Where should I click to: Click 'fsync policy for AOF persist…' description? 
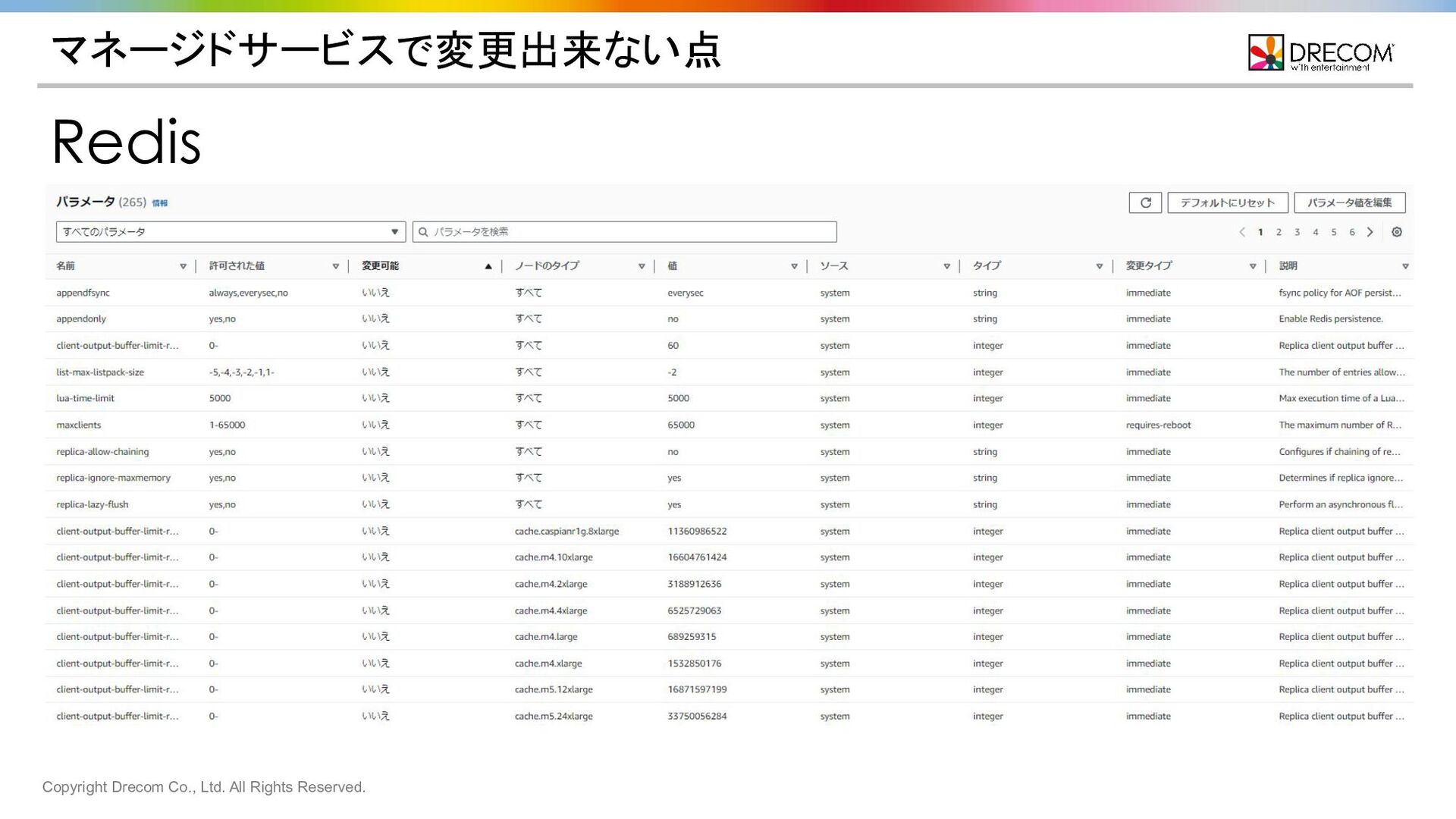coord(1339,293)
